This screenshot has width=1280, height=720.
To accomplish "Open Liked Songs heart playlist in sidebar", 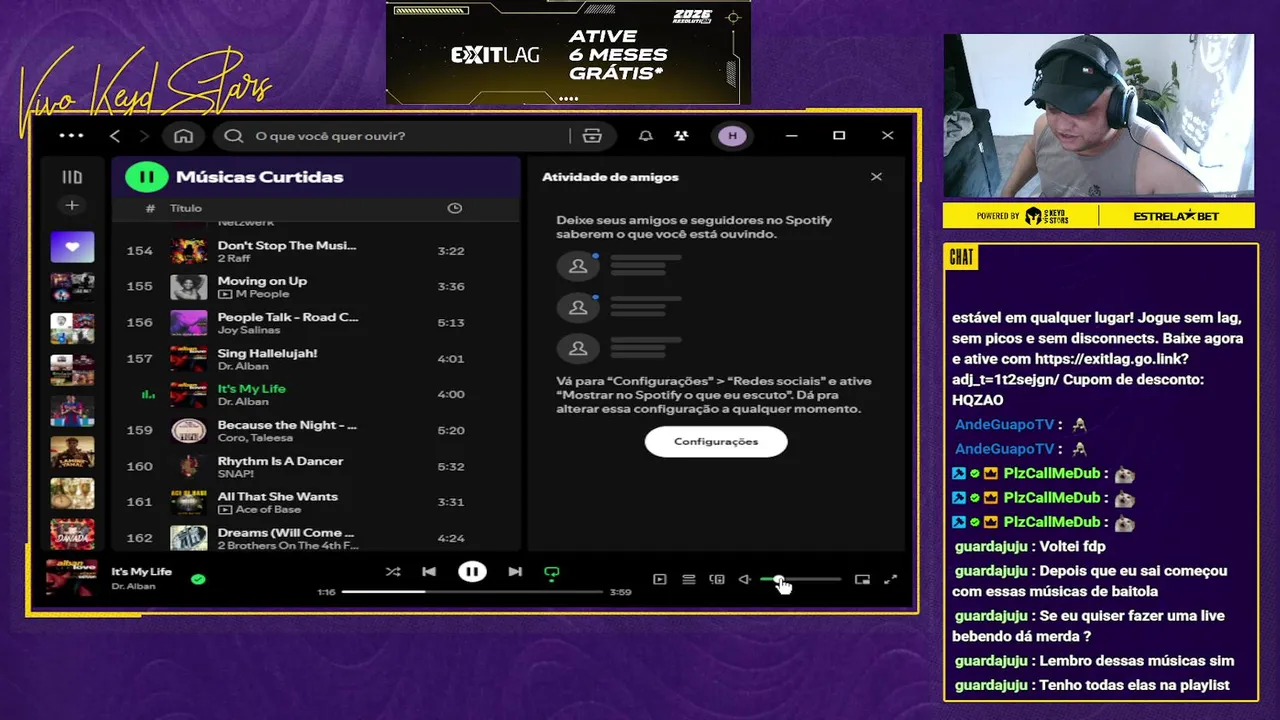I will [x=72, y=246].
